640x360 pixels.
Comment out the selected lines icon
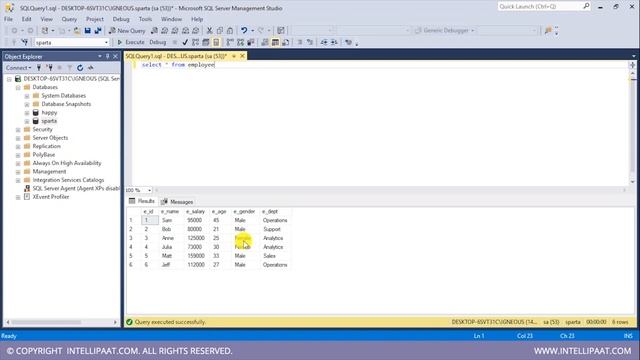coord(300,42)
